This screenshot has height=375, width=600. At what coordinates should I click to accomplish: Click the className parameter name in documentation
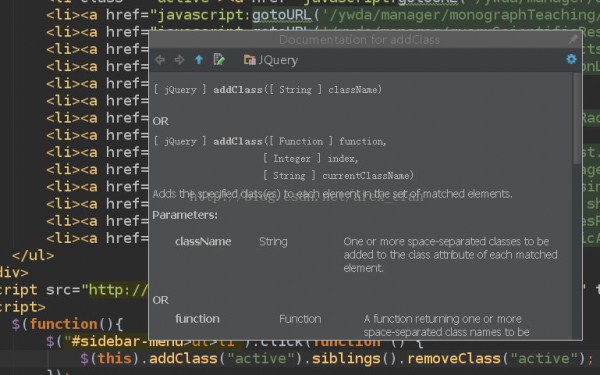[203, 242]
